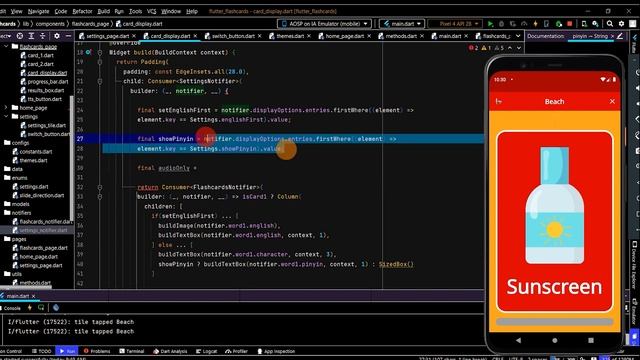Viewport: 640px width, 360px height.
Task: Open the Device Manager phone icon in toolbar
Action: (x=584, y=24)
